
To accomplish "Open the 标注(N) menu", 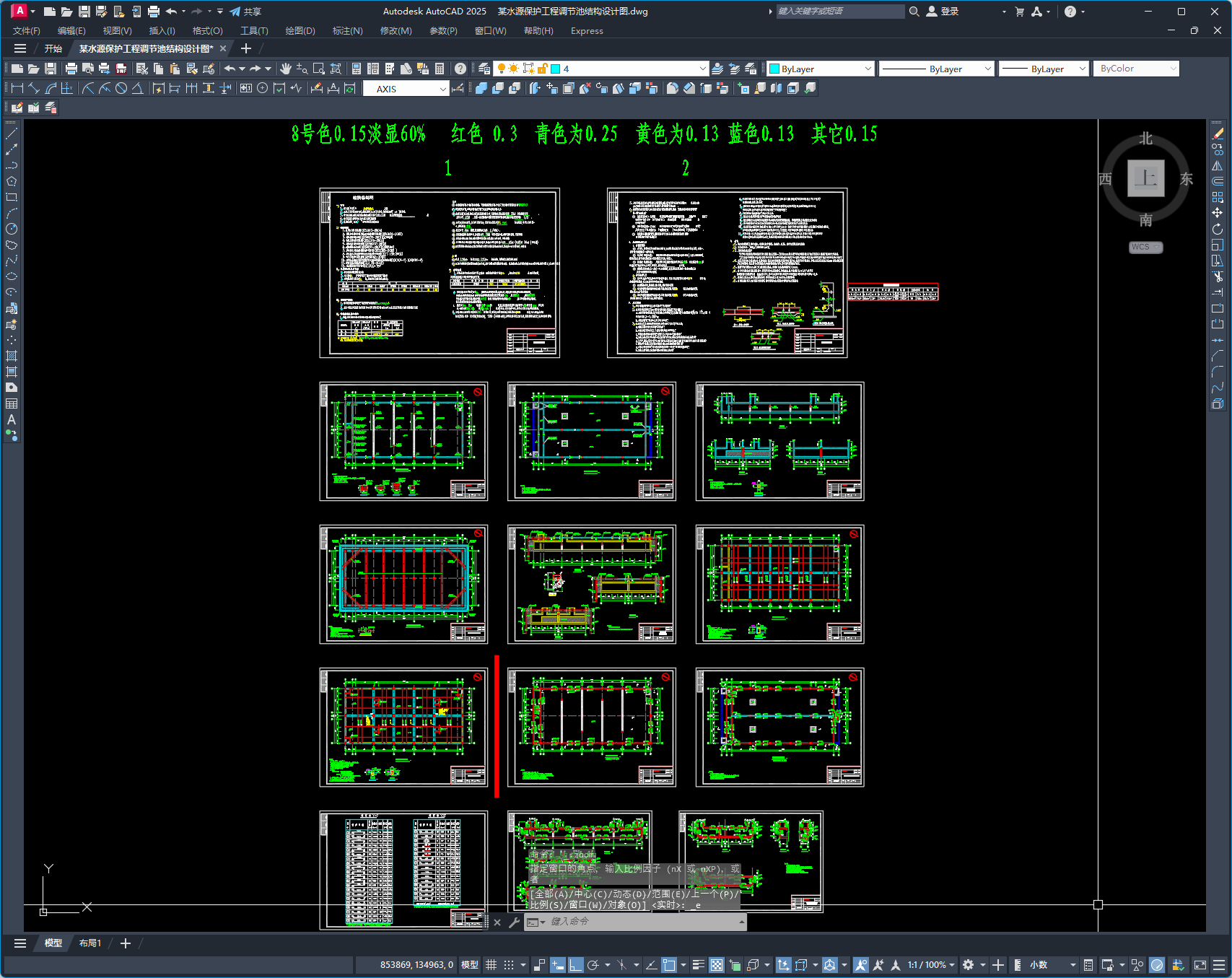I will coord(347,31).
